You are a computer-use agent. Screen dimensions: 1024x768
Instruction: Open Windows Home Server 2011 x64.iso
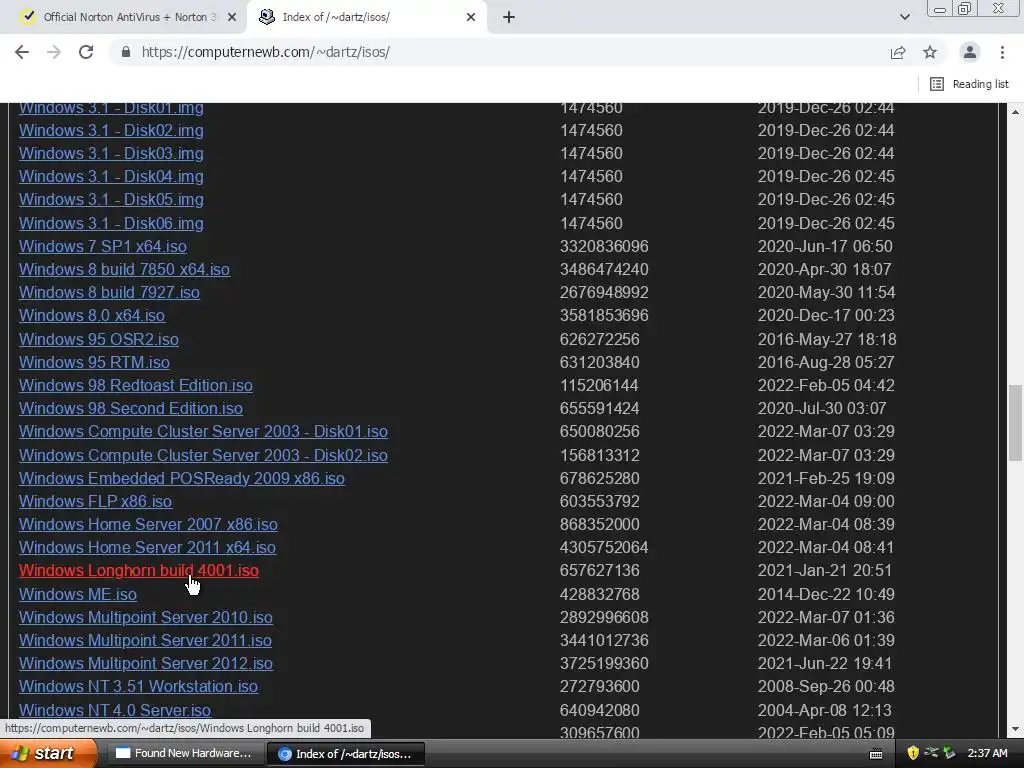(x=147, y=547)
